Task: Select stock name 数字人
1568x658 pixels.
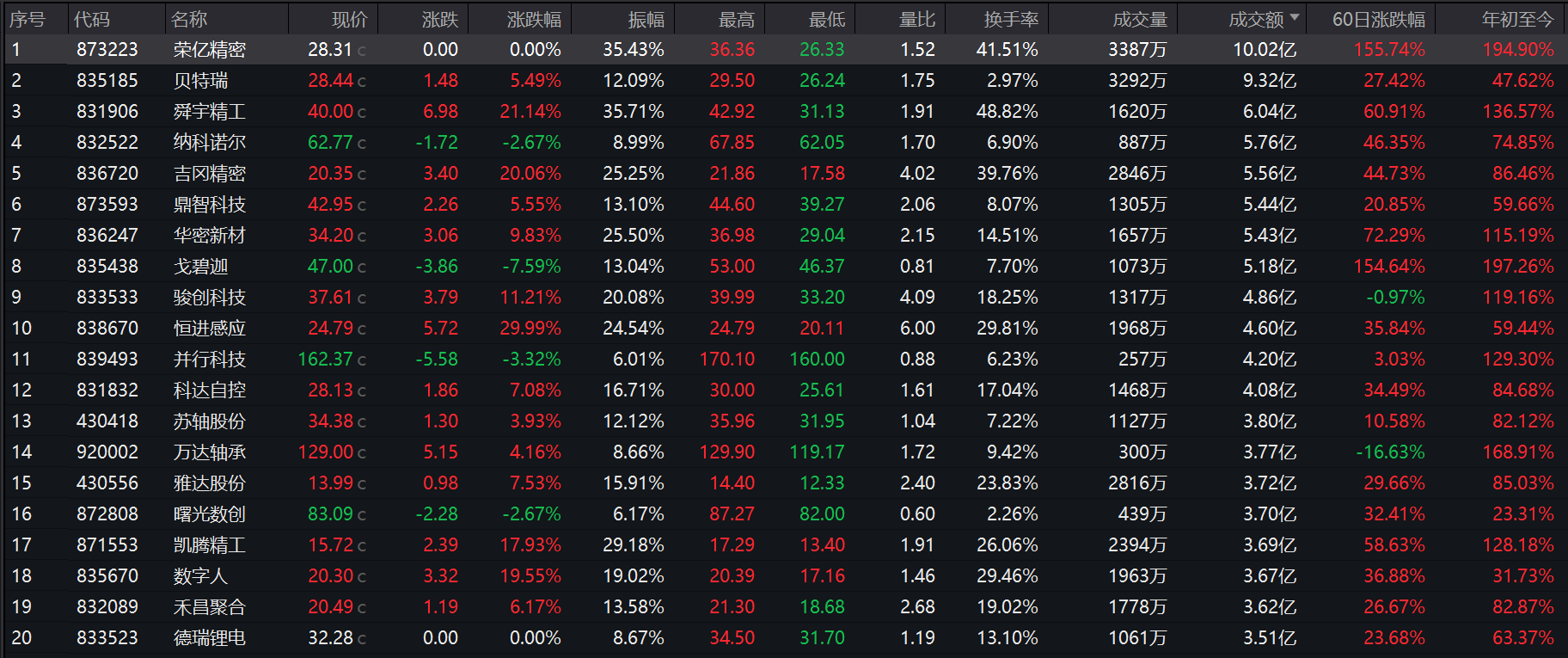Action: 201,576
